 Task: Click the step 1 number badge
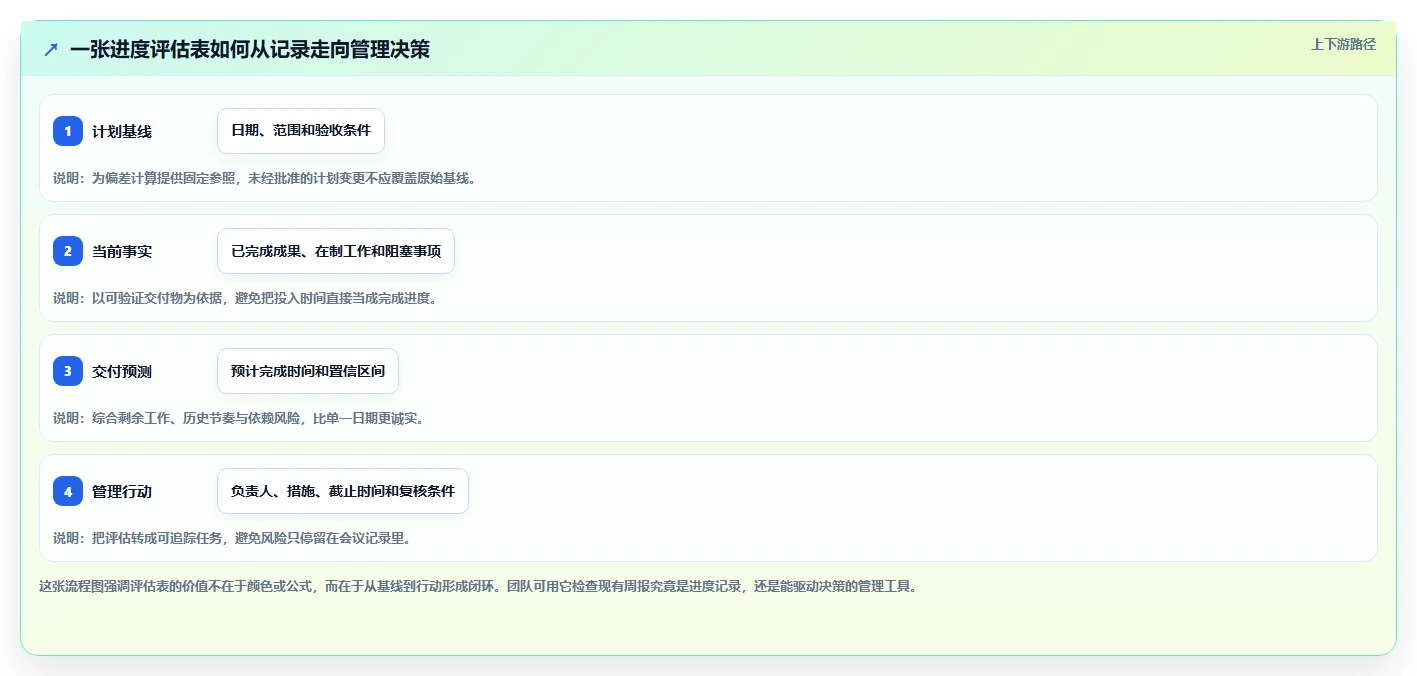pos(68,131)
